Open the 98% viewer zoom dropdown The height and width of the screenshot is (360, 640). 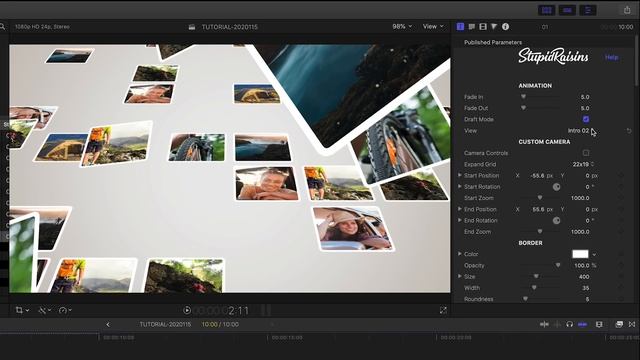[x=402, y=27]
